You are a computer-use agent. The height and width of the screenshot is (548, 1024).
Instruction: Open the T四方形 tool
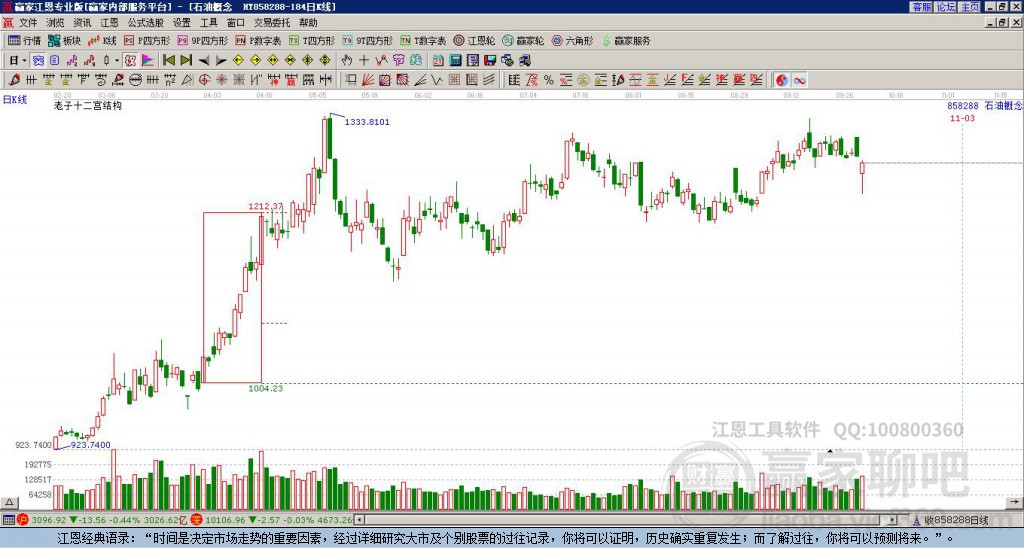click(x=312, y=40)
